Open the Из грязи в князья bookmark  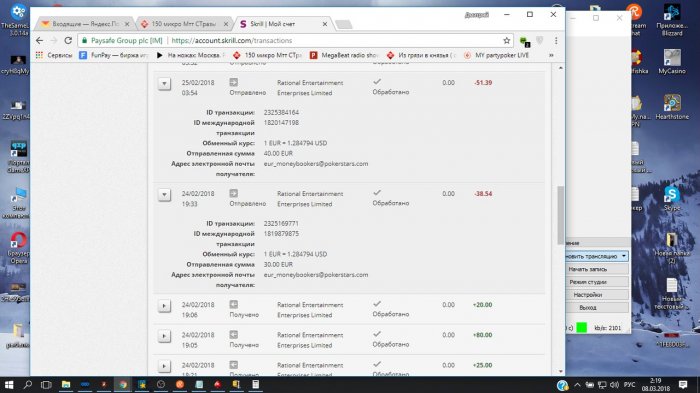(421, 55)
